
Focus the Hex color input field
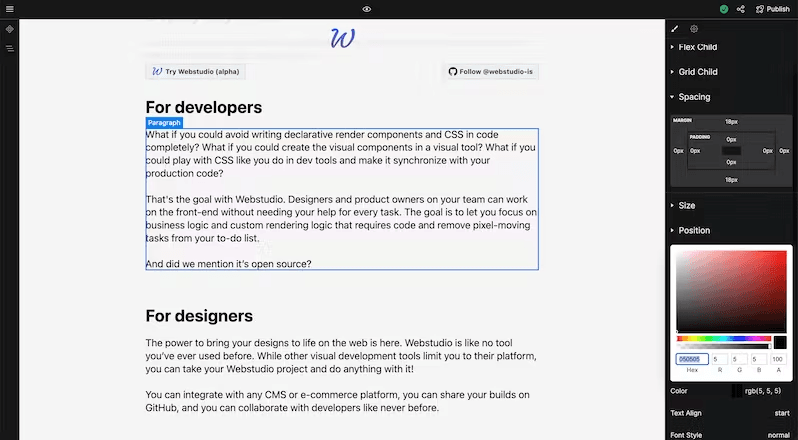pos(692,359)
